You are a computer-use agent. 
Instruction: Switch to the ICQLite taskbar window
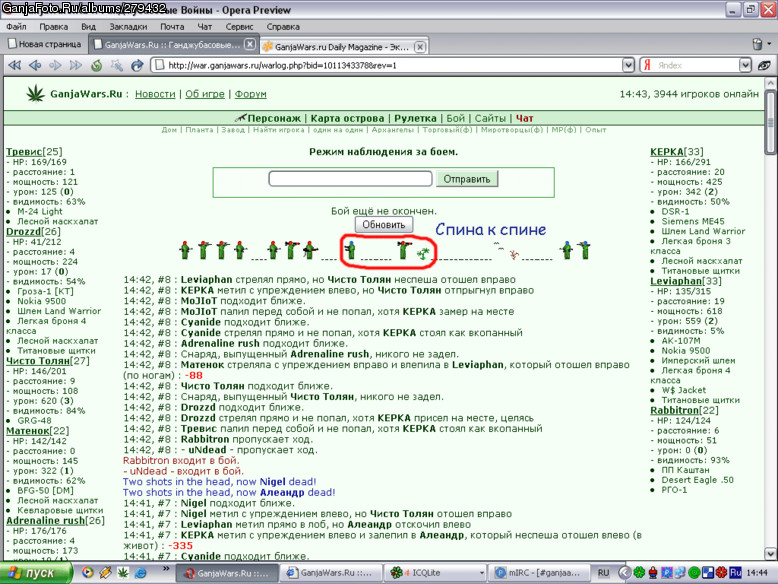(435, 573)
